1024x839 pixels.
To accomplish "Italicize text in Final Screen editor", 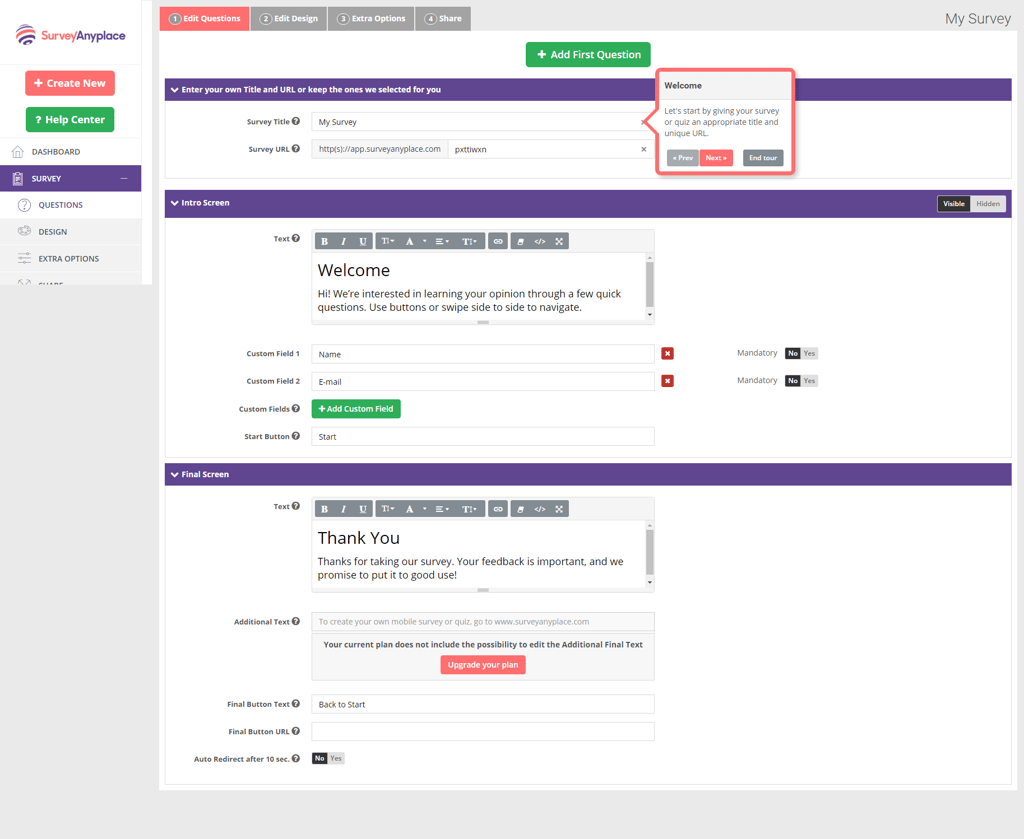I will click(344, 509).
